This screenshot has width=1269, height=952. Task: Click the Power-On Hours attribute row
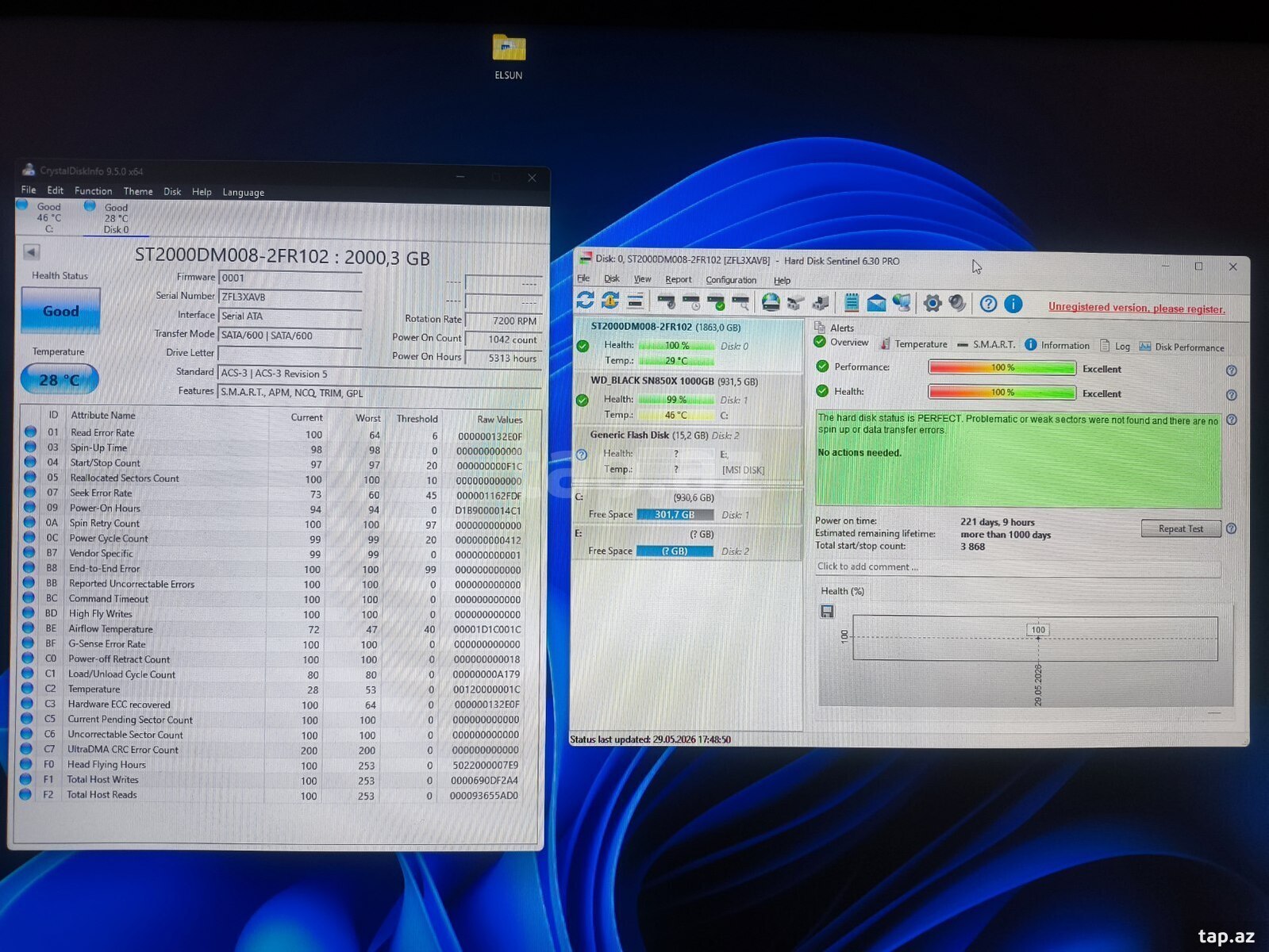(275, 509)
